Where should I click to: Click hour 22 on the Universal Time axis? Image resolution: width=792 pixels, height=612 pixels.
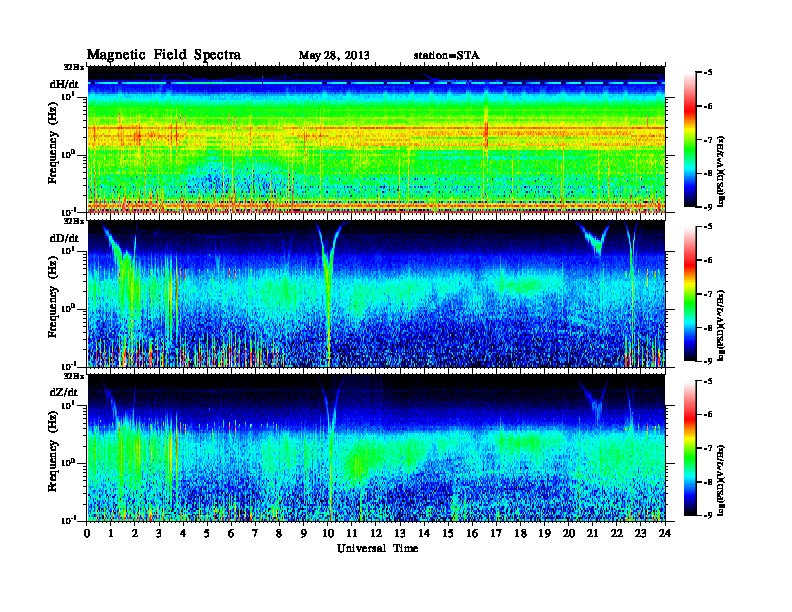617,534
